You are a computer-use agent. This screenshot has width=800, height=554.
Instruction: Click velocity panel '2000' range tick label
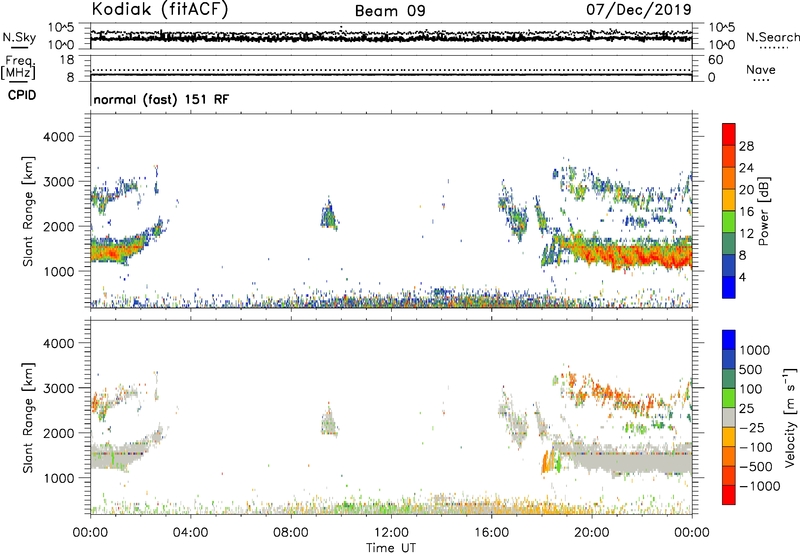click(x=58, y=433)
